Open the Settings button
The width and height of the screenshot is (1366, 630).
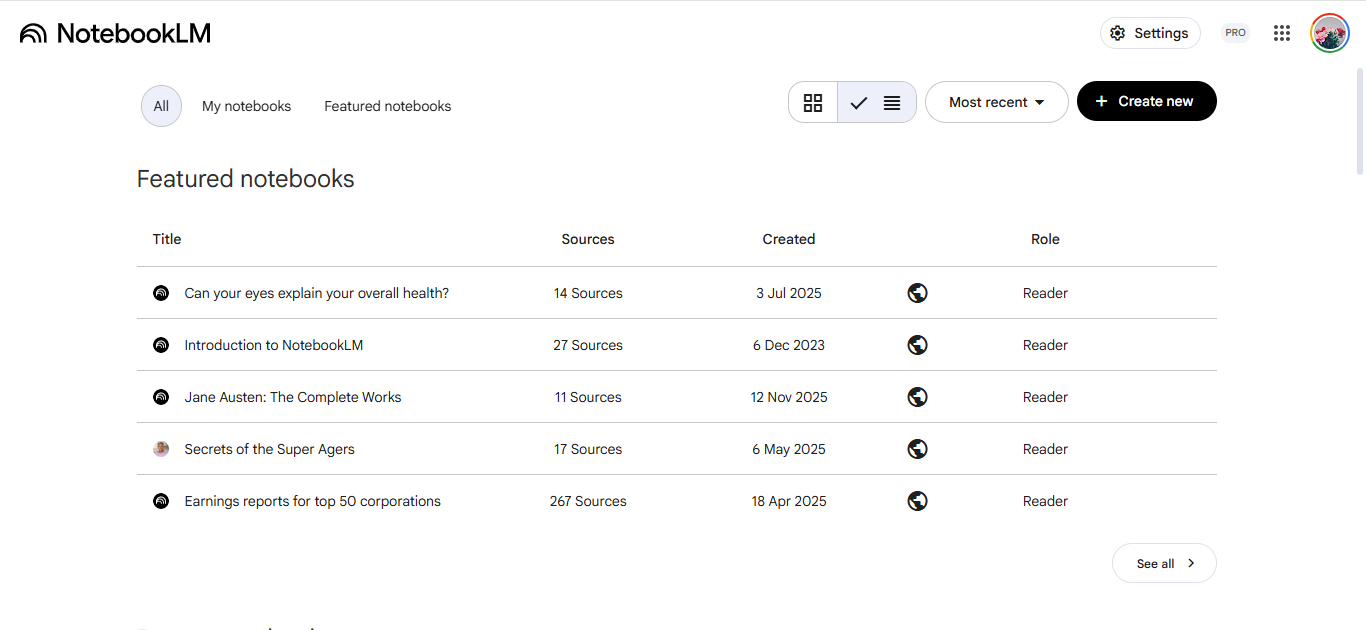click(1150, 33)
